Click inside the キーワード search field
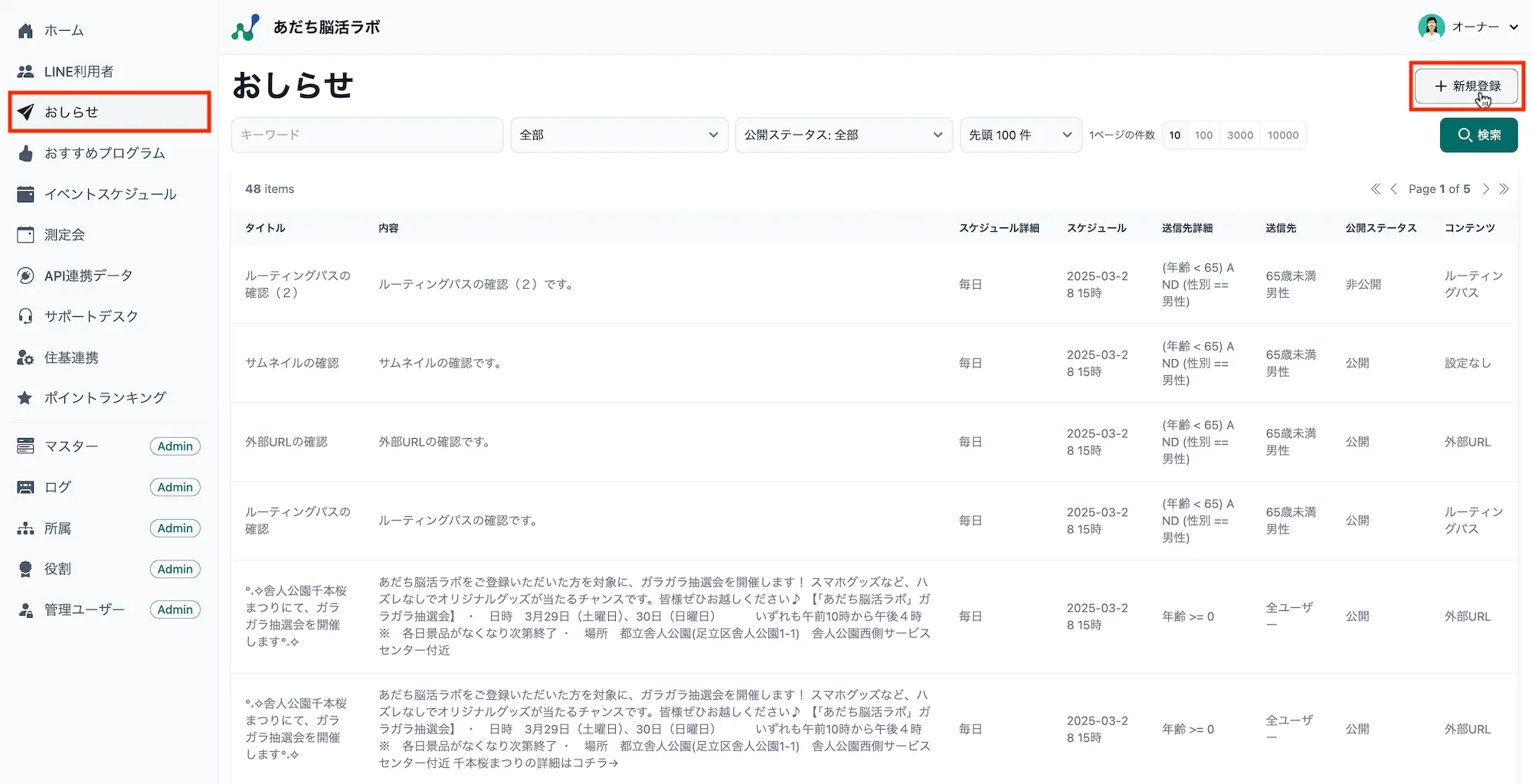The width and height of the screenshot is (1532, 784). coord(367,135)
